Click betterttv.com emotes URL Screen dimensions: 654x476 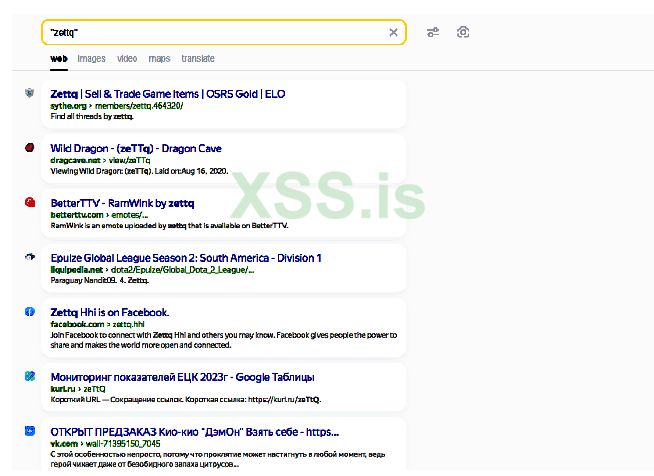pyautogui.click(x=99, y=215)
